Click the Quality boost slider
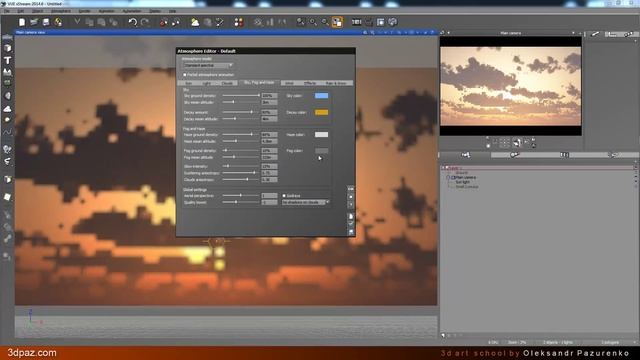Screen dimensions: 640x360 click(x=241, y=202)
